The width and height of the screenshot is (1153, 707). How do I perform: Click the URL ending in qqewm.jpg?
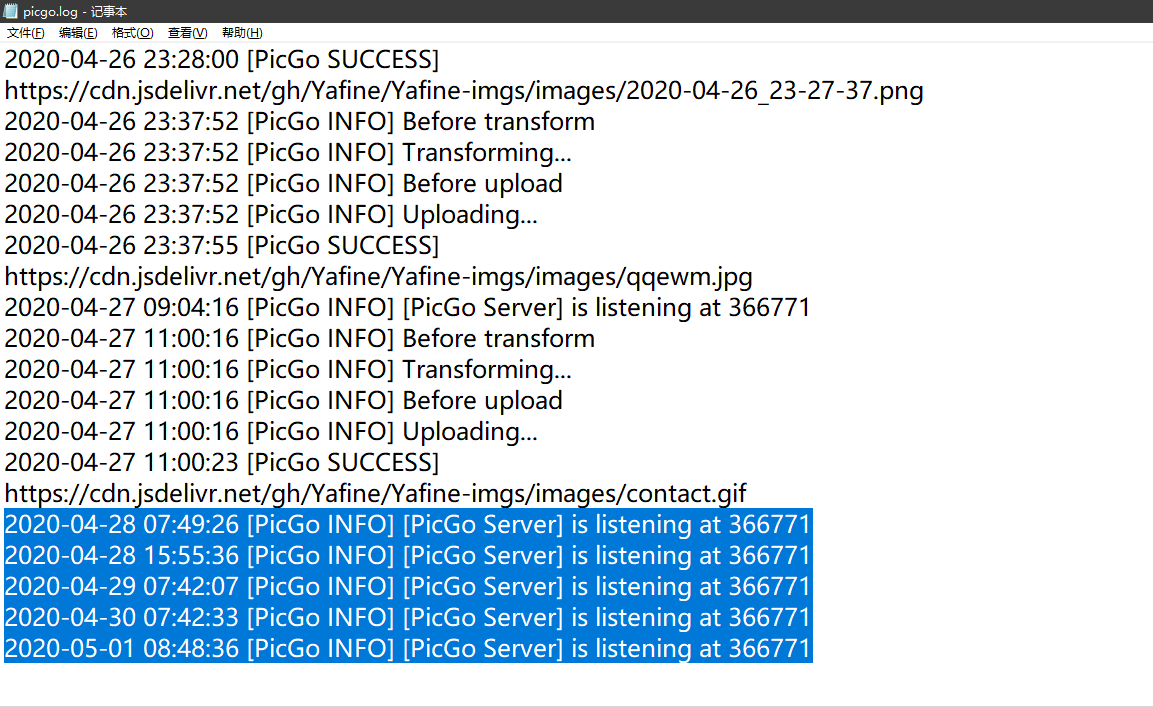coord(378,276)
